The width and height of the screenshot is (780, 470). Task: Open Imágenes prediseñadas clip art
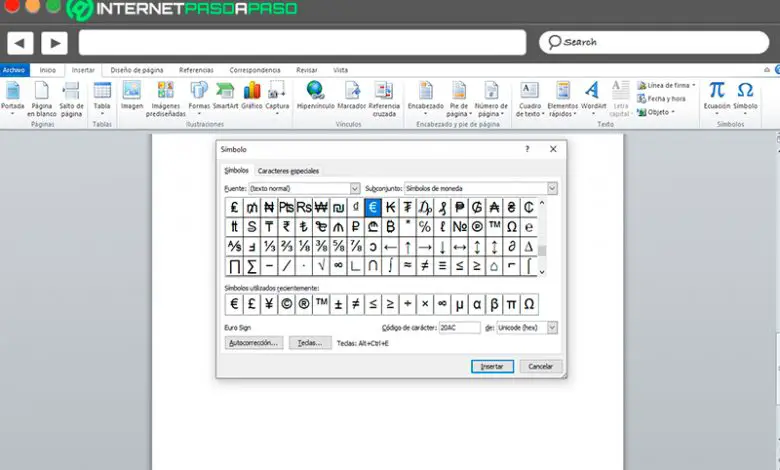[166, 99]
